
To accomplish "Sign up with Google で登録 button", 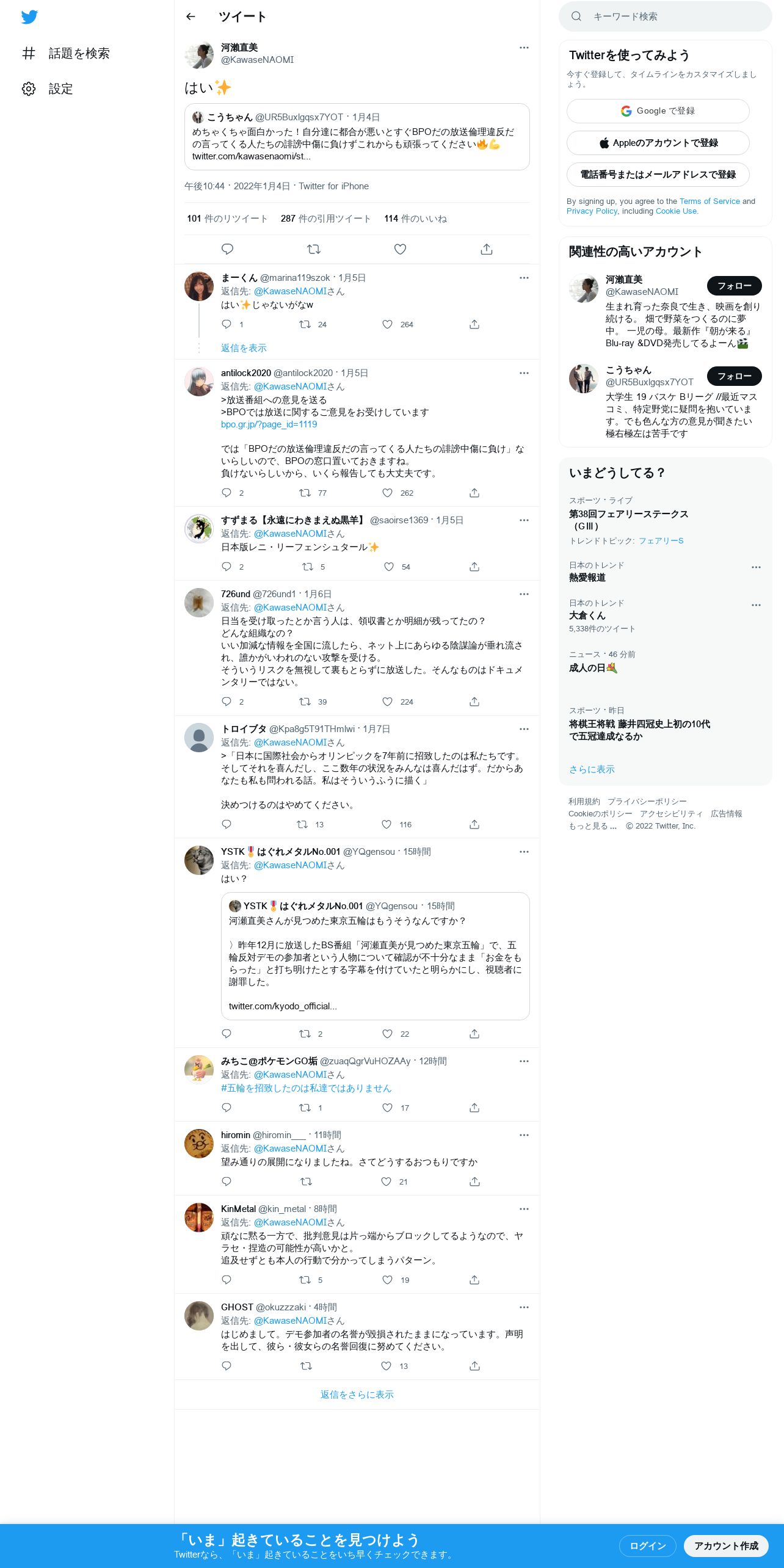I will coord(658,111).
